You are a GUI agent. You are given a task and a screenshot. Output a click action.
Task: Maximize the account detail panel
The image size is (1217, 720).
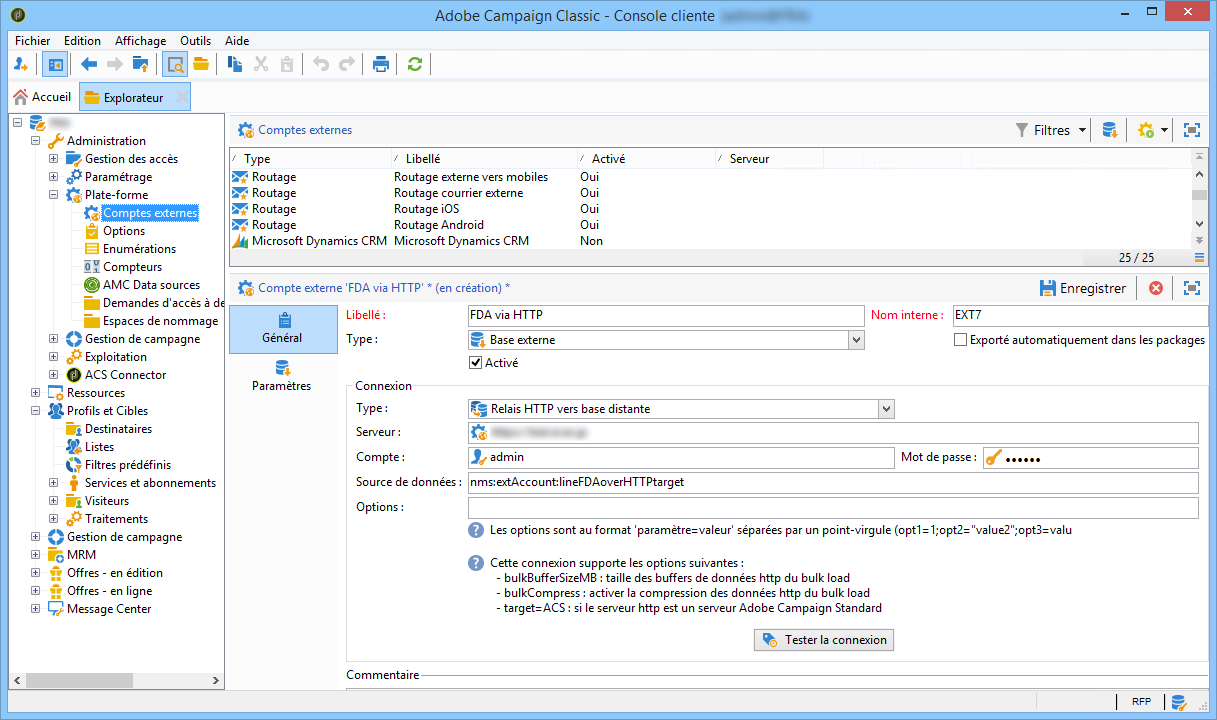coord(1191,288)
